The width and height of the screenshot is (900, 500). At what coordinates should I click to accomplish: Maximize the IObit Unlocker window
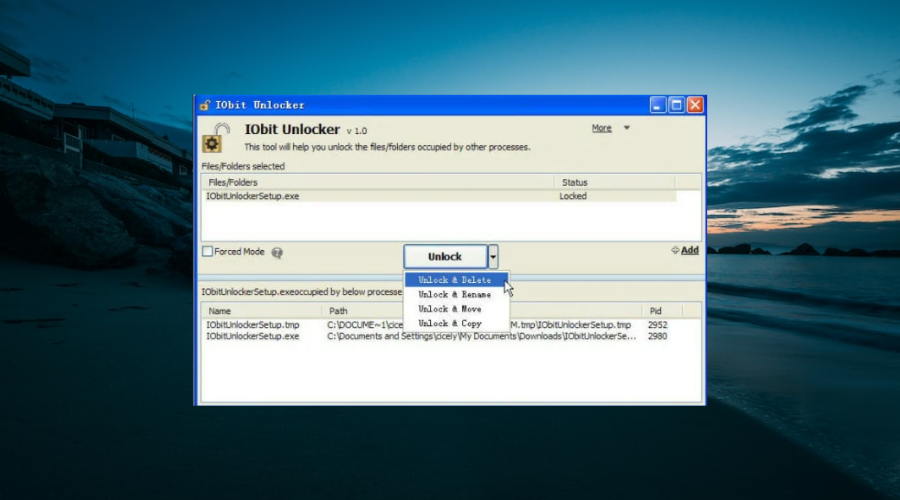point(676,105)
